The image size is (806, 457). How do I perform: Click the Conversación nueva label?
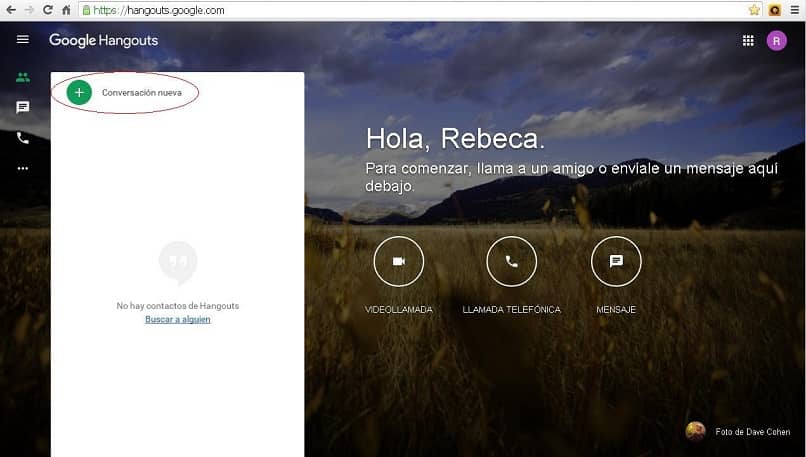click(142, 93)
